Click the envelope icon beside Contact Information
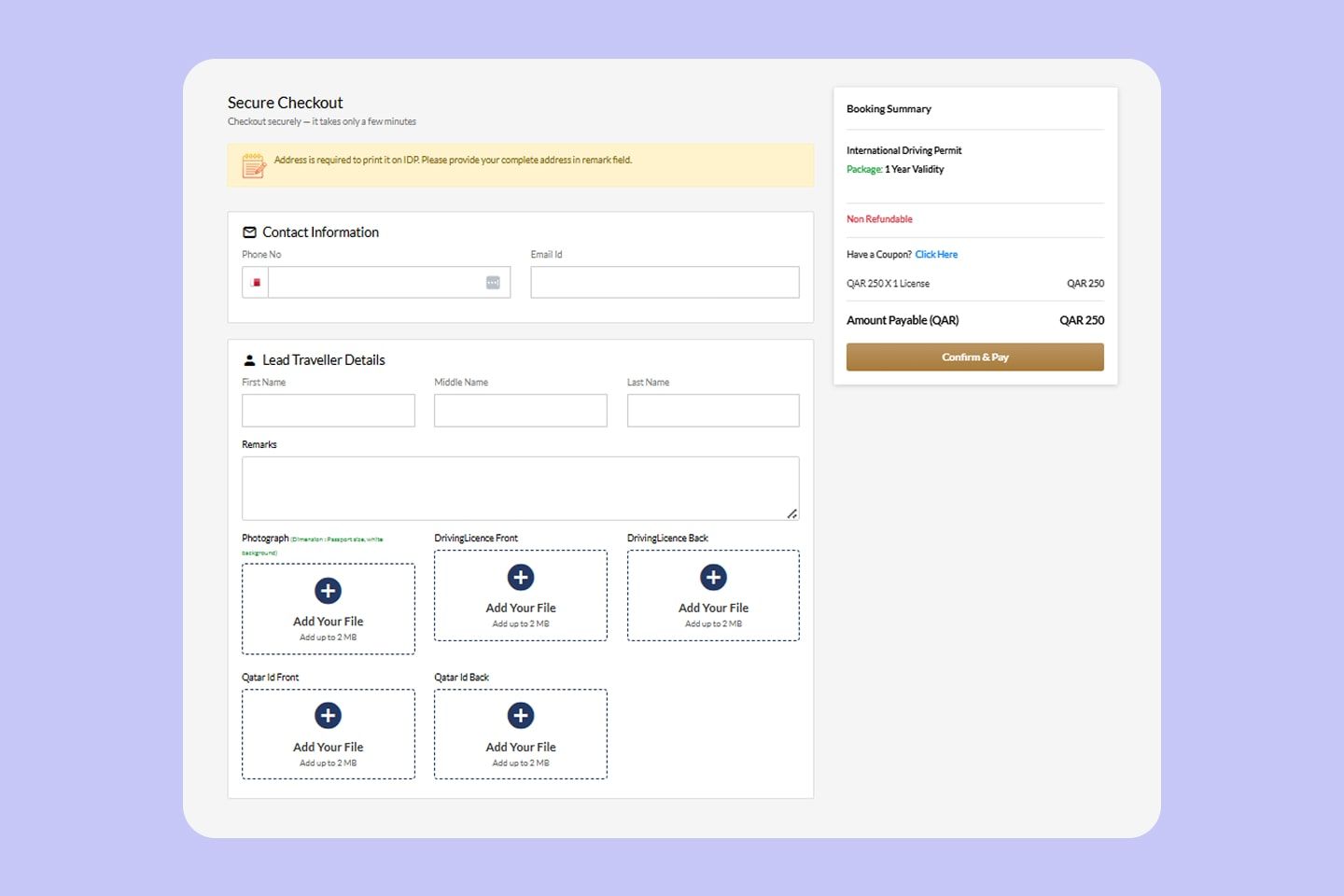1344x896 pixels. pos(249,232)
